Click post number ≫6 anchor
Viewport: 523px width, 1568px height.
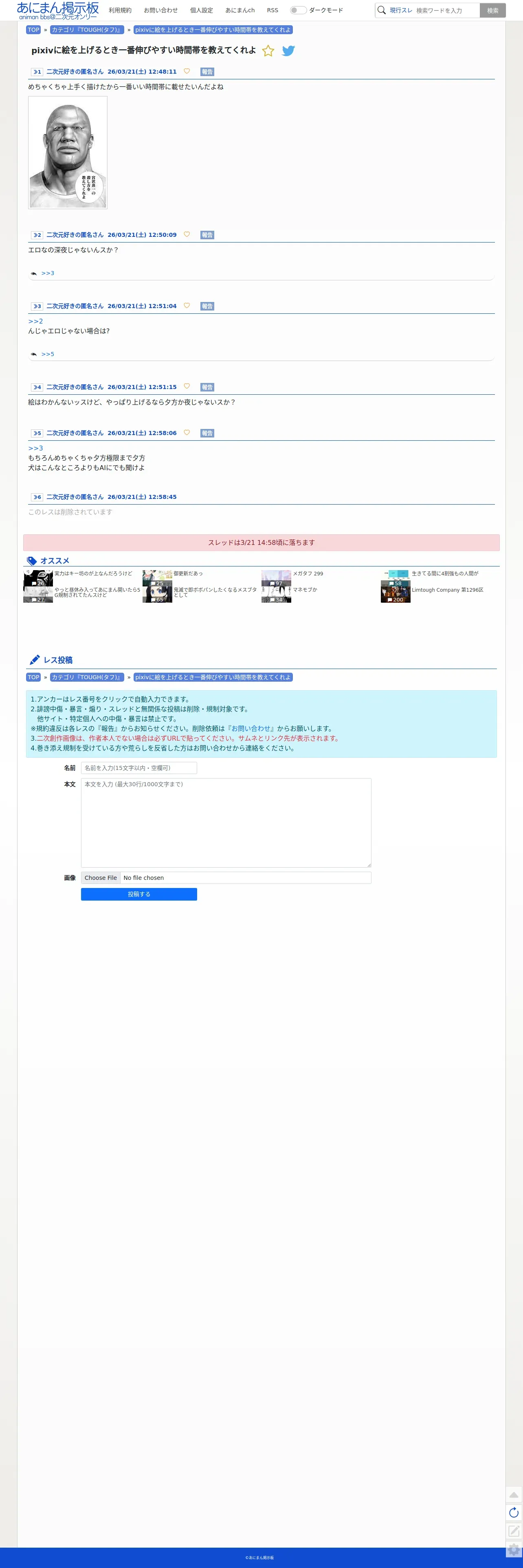pos(37,497)
